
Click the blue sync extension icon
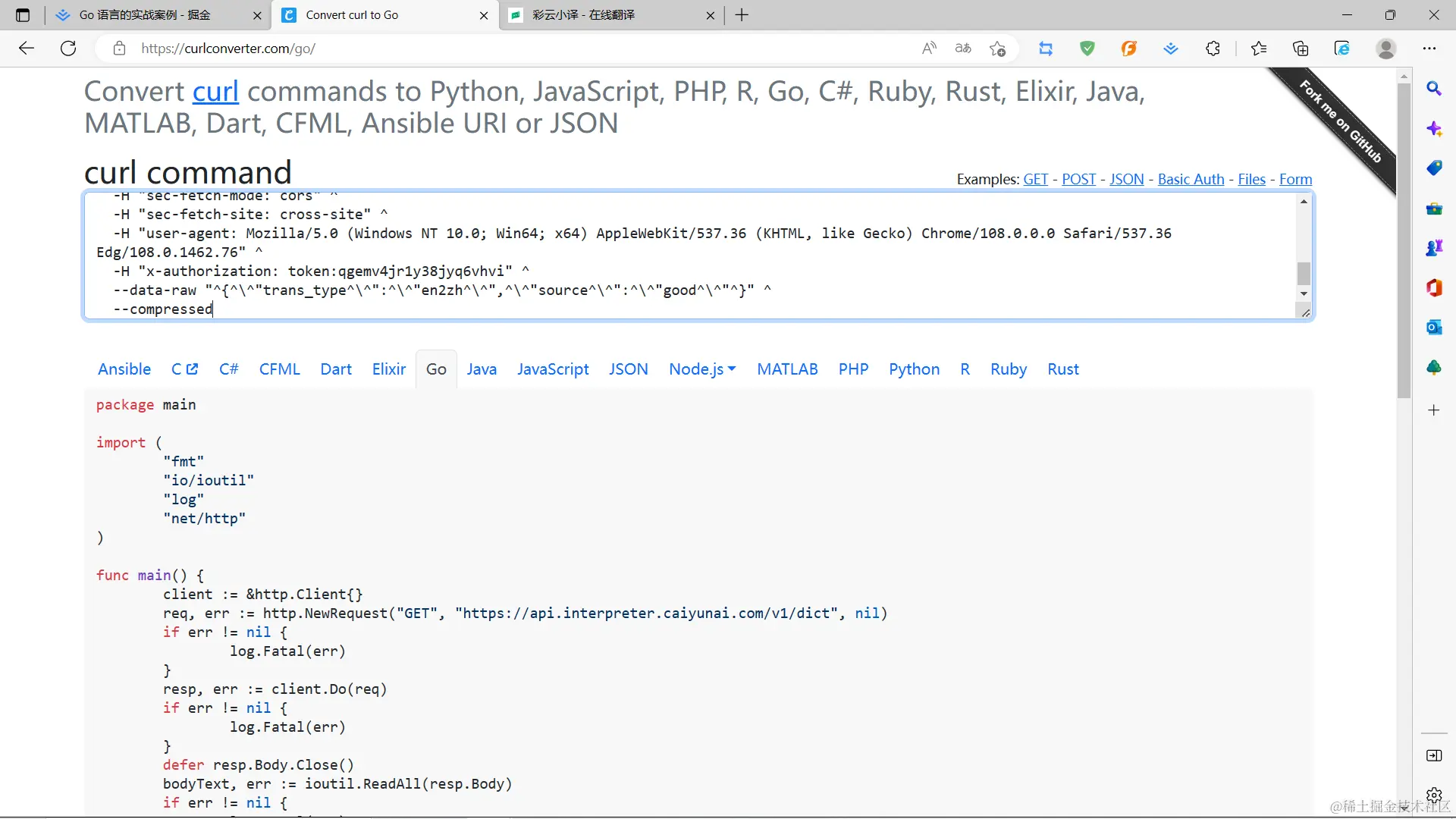pos(1046,49)
